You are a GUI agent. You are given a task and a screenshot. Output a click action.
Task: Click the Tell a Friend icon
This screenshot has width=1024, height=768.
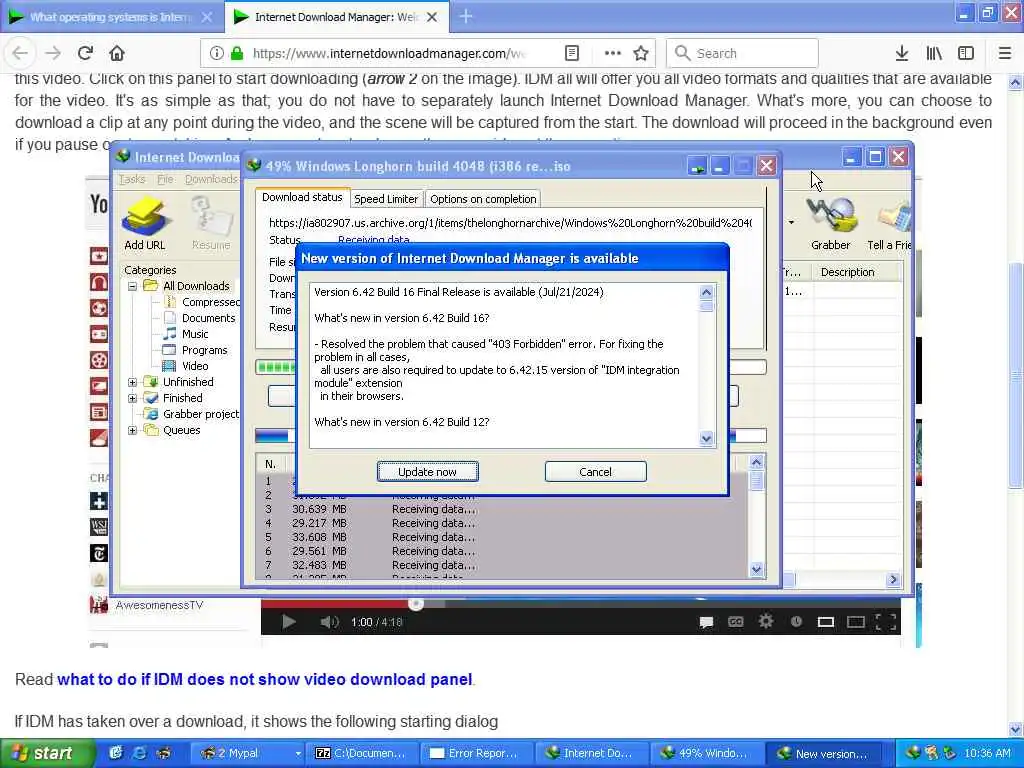(889, 223)
